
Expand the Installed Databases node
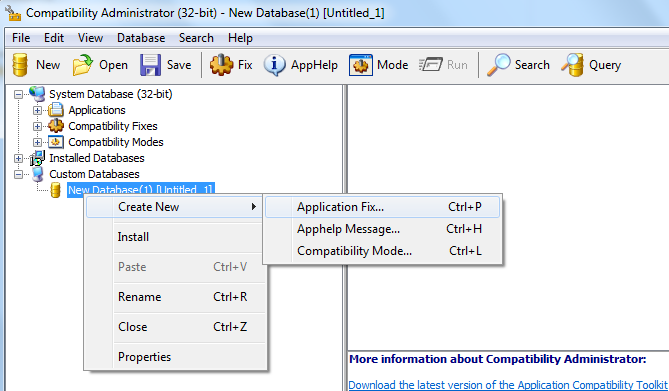click(18, 158)
